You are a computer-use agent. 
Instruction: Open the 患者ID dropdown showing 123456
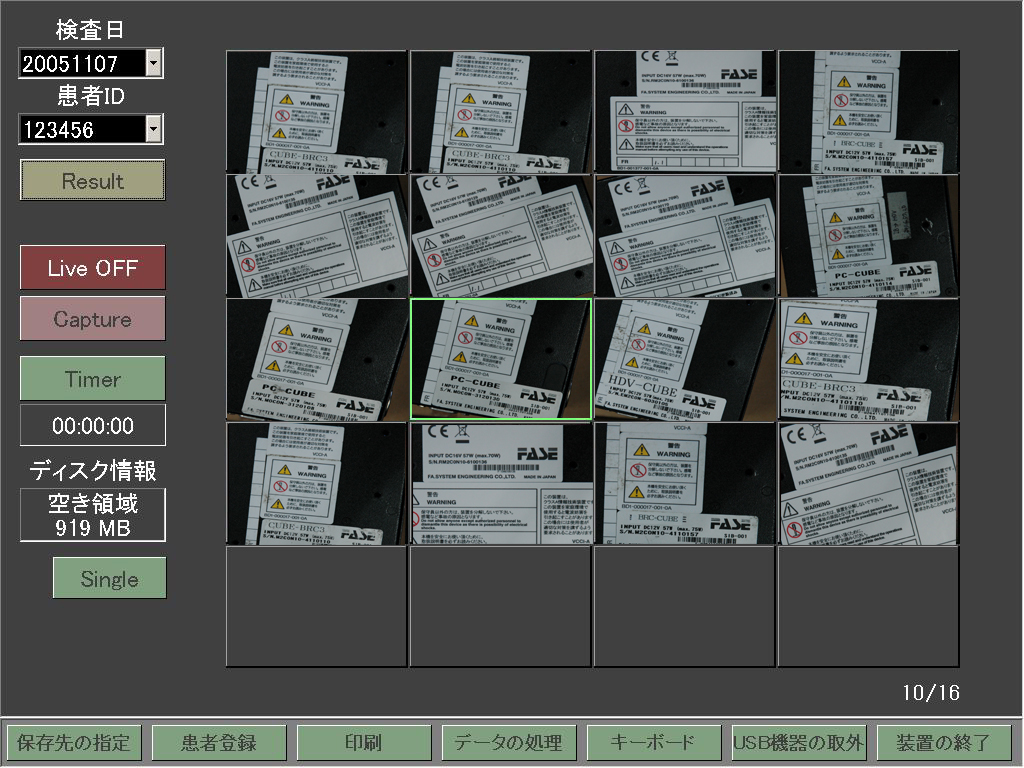[153, 129]
